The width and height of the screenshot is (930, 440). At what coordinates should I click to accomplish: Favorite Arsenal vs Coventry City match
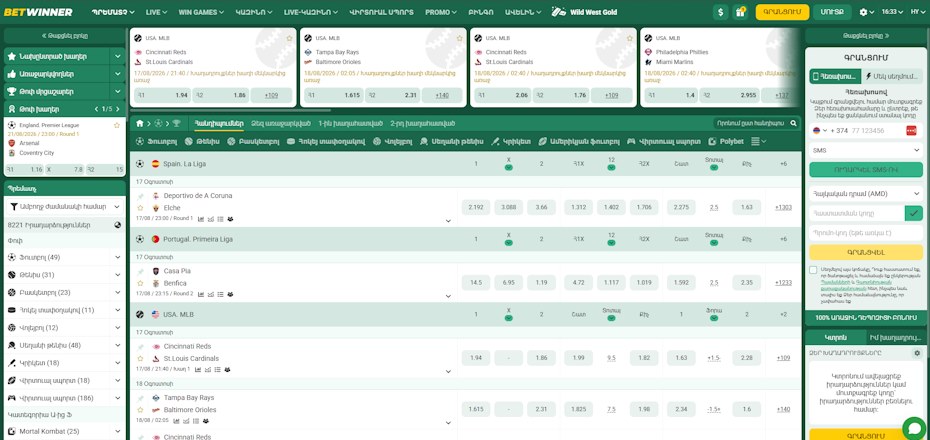tap(117, 125)
